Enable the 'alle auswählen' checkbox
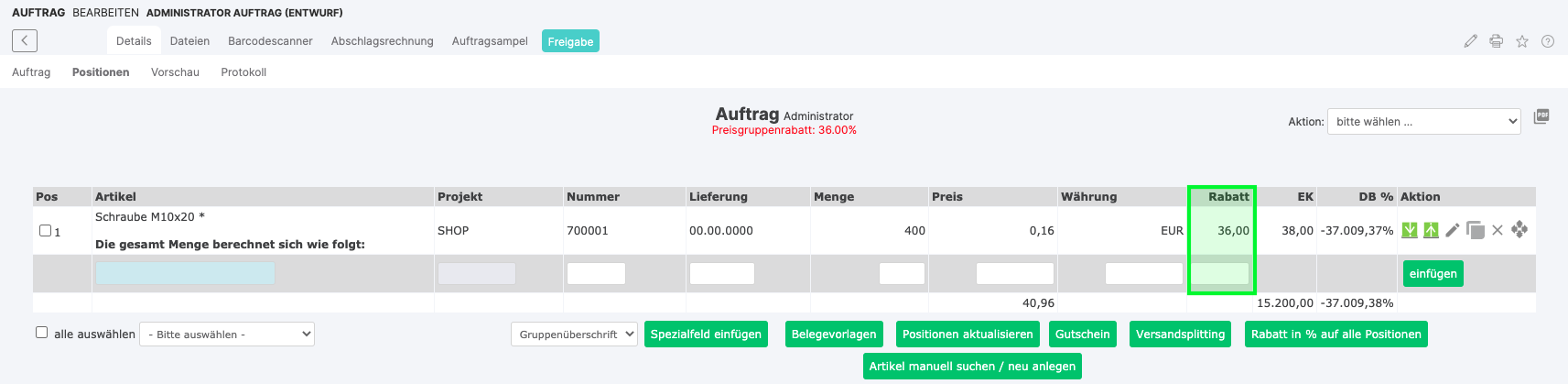The image size is (1568, 384). pyautogui.click(x=41, y=333)
